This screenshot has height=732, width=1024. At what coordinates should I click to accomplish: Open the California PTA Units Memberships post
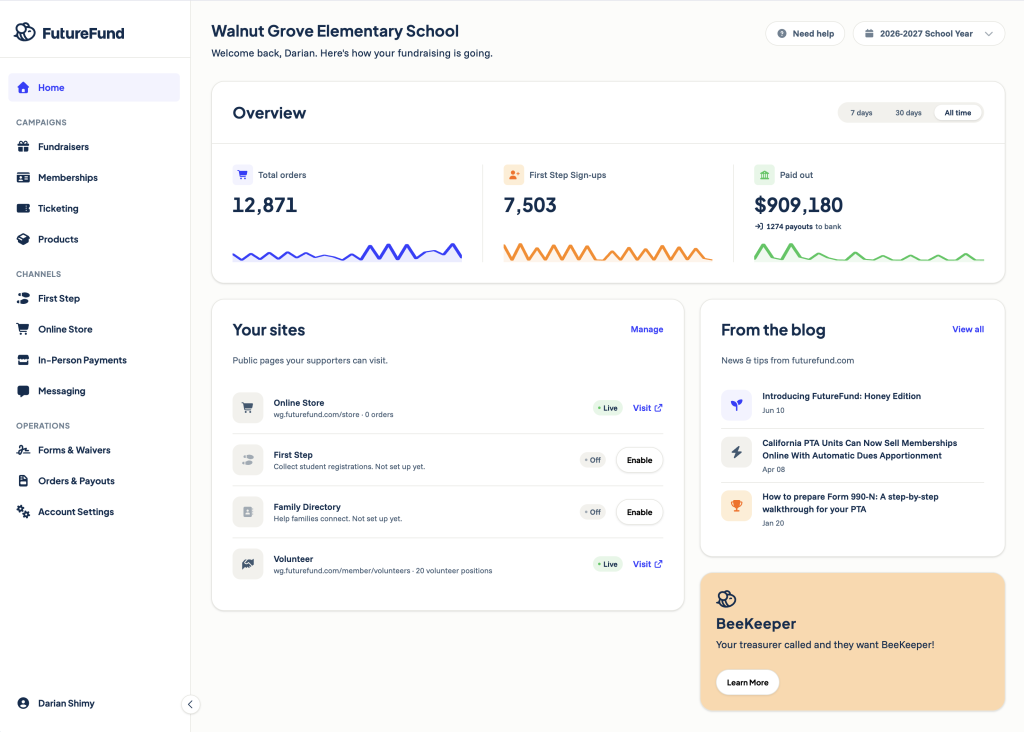coord(859,449)
